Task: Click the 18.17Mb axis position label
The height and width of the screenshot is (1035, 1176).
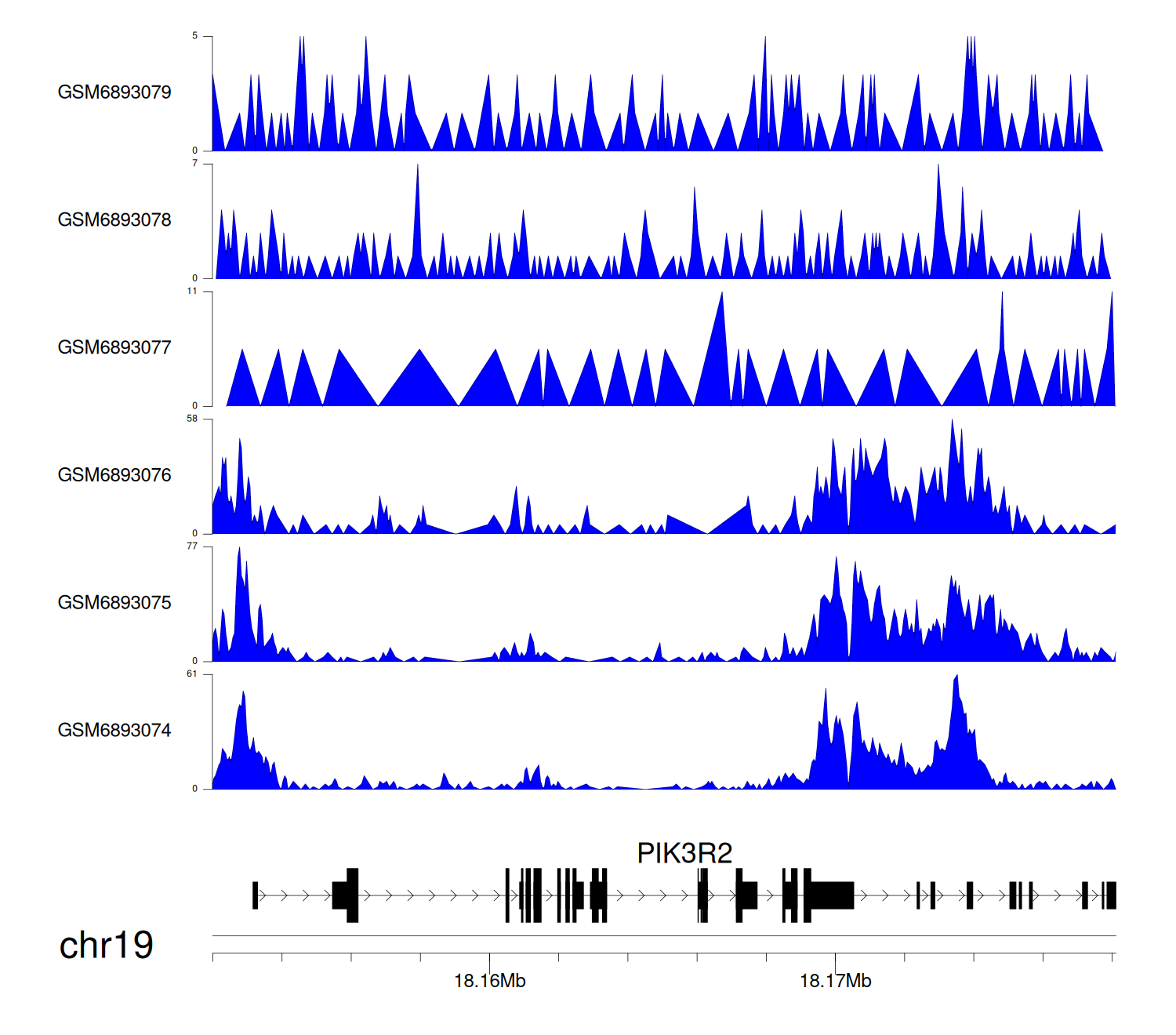Action: coord(835,981)
